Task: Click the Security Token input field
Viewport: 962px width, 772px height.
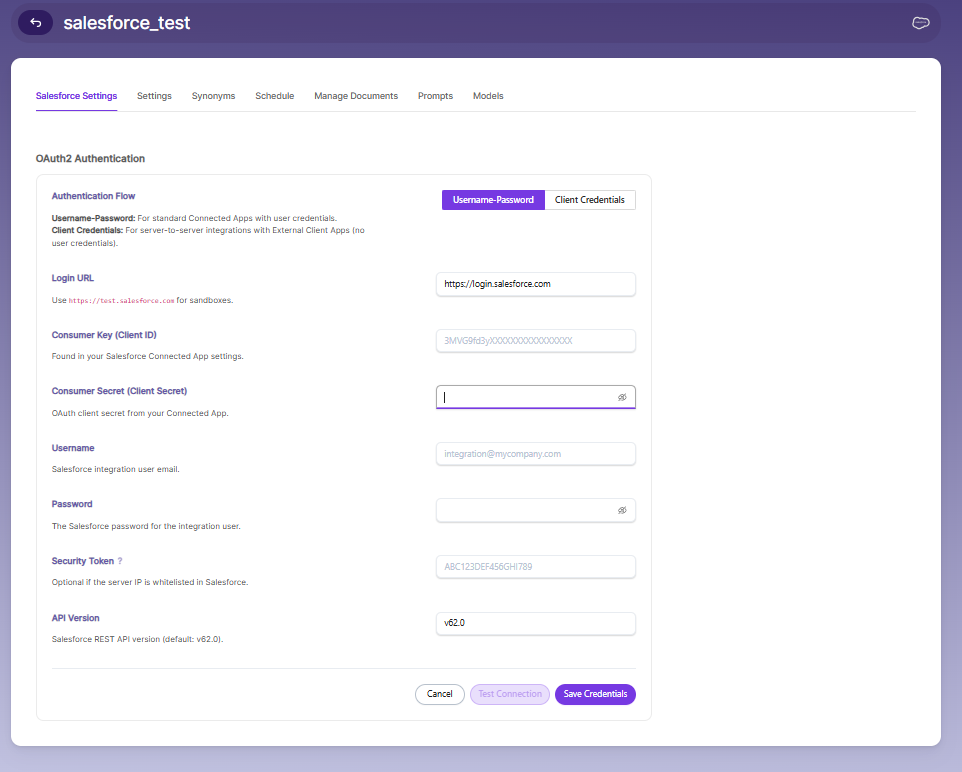Action: click(536, 566)
